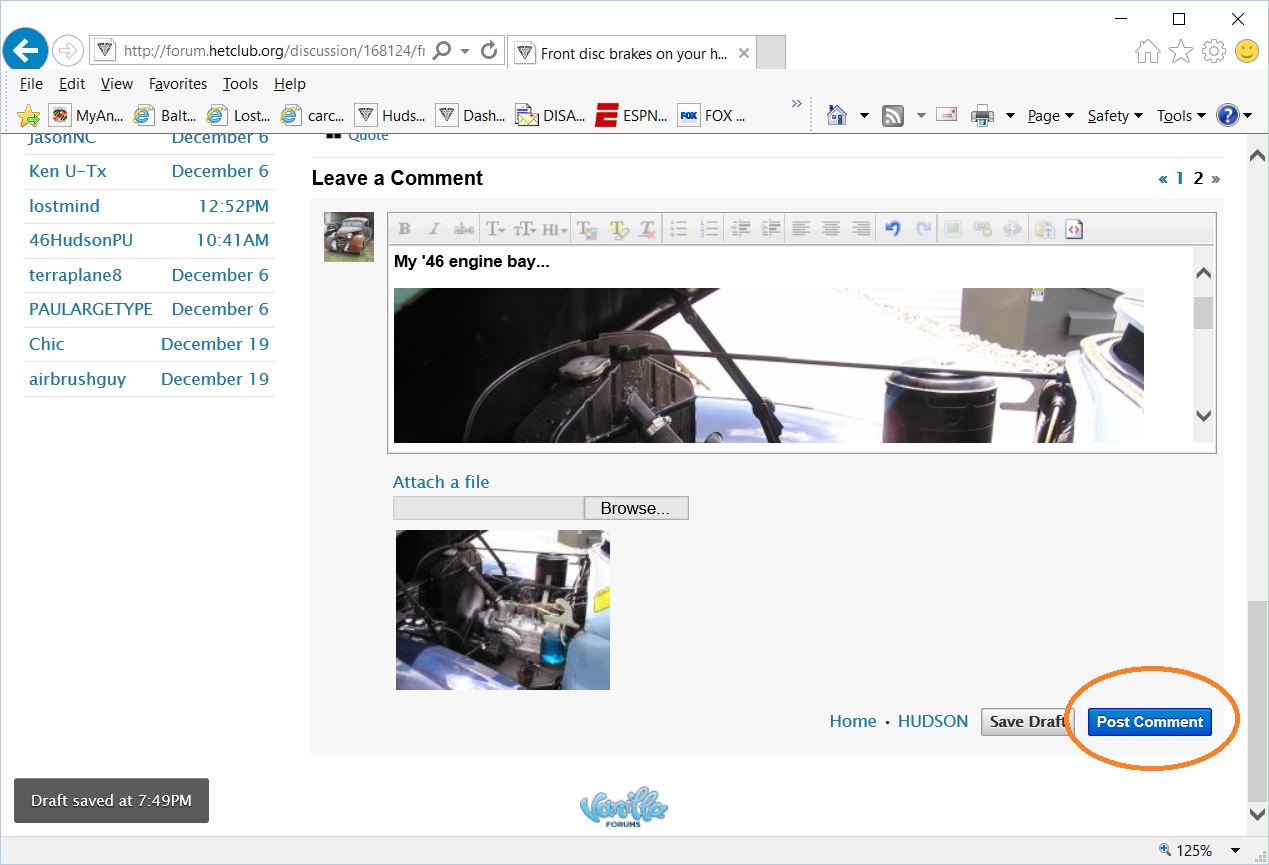Toggle italic formatting in comment editor
Screen dimensions: 1269x865
click(x=434, y=229)
